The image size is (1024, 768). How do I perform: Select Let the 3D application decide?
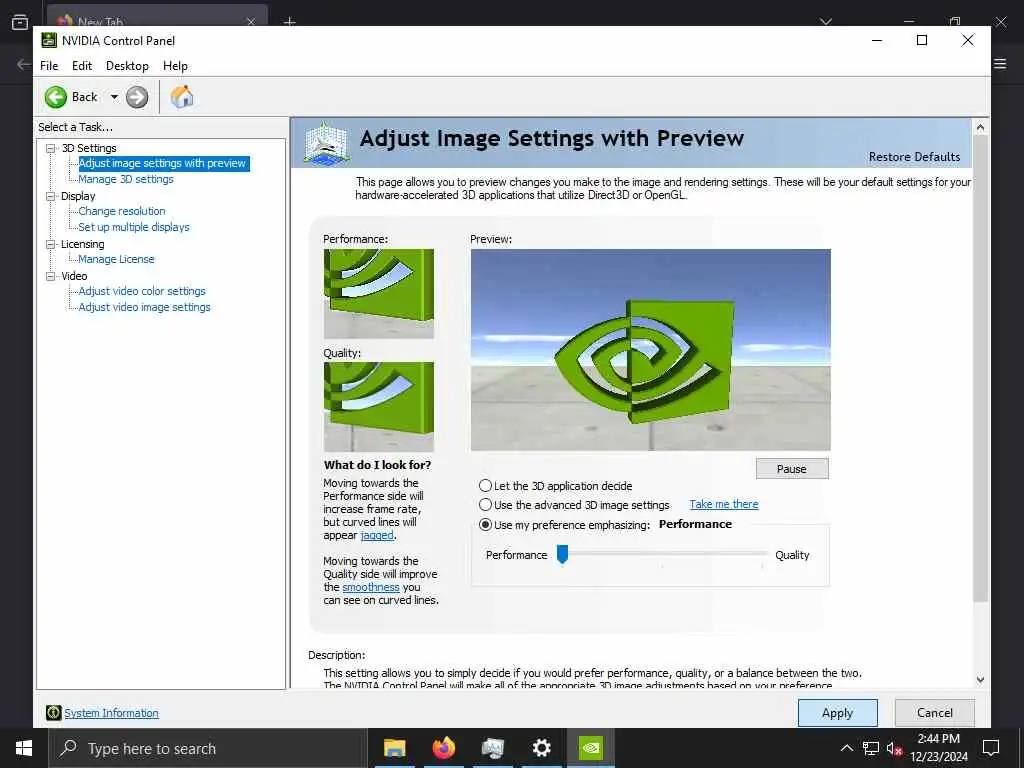pos(485,486)
